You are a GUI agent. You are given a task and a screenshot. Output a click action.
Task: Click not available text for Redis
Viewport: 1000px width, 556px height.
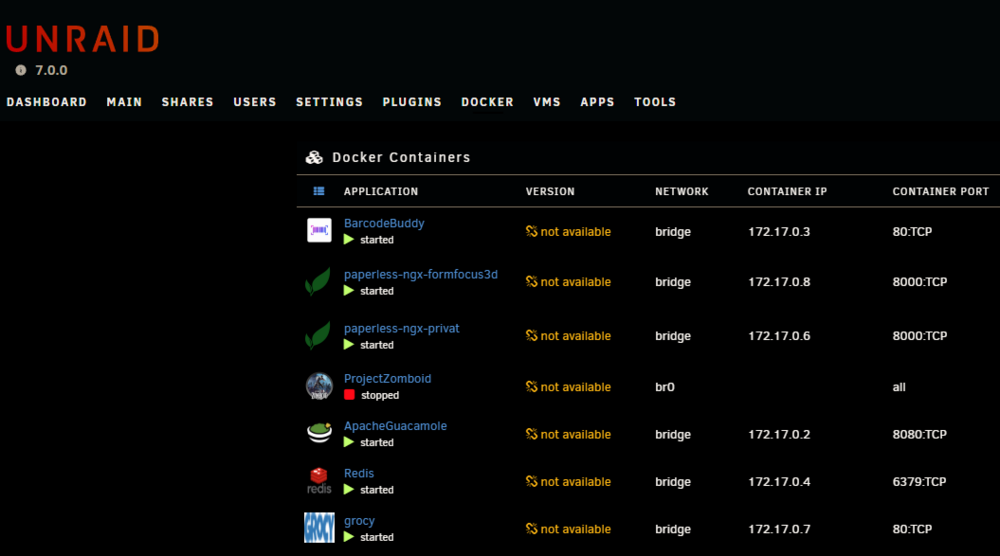click(575, 481)
